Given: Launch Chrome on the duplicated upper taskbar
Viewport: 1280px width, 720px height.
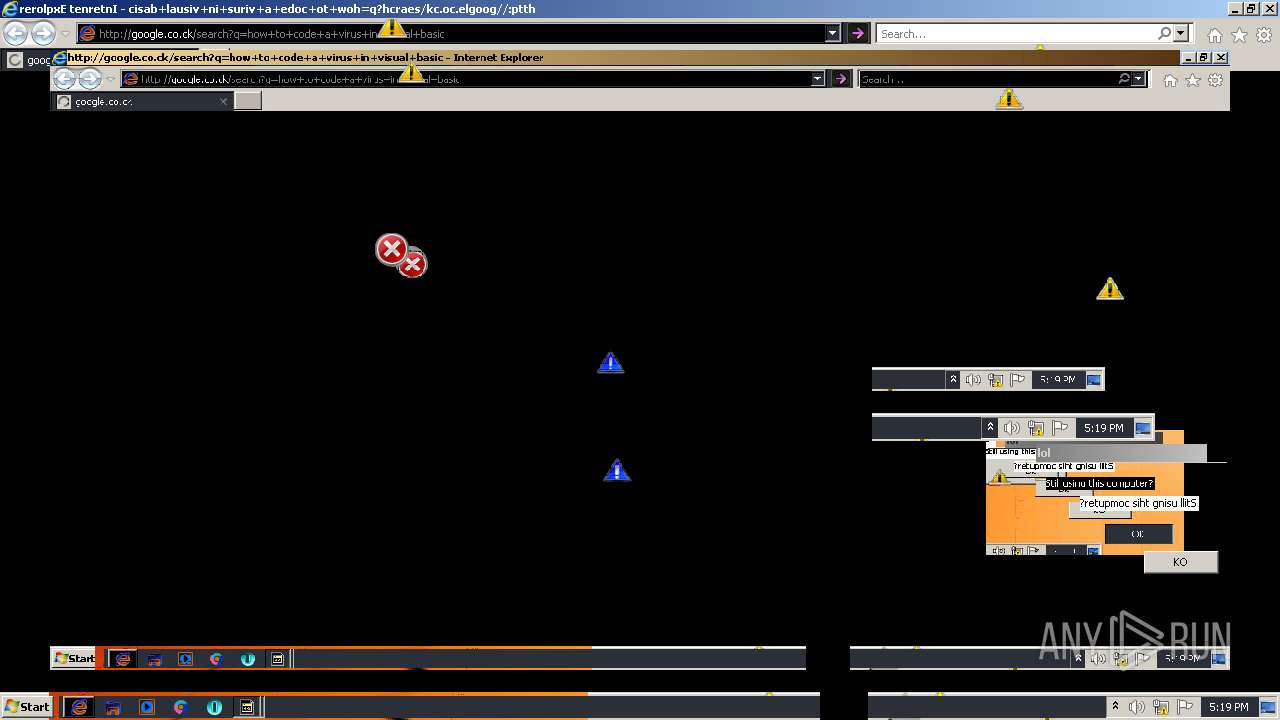Looking at the screenshot, I should pos(216,658).
